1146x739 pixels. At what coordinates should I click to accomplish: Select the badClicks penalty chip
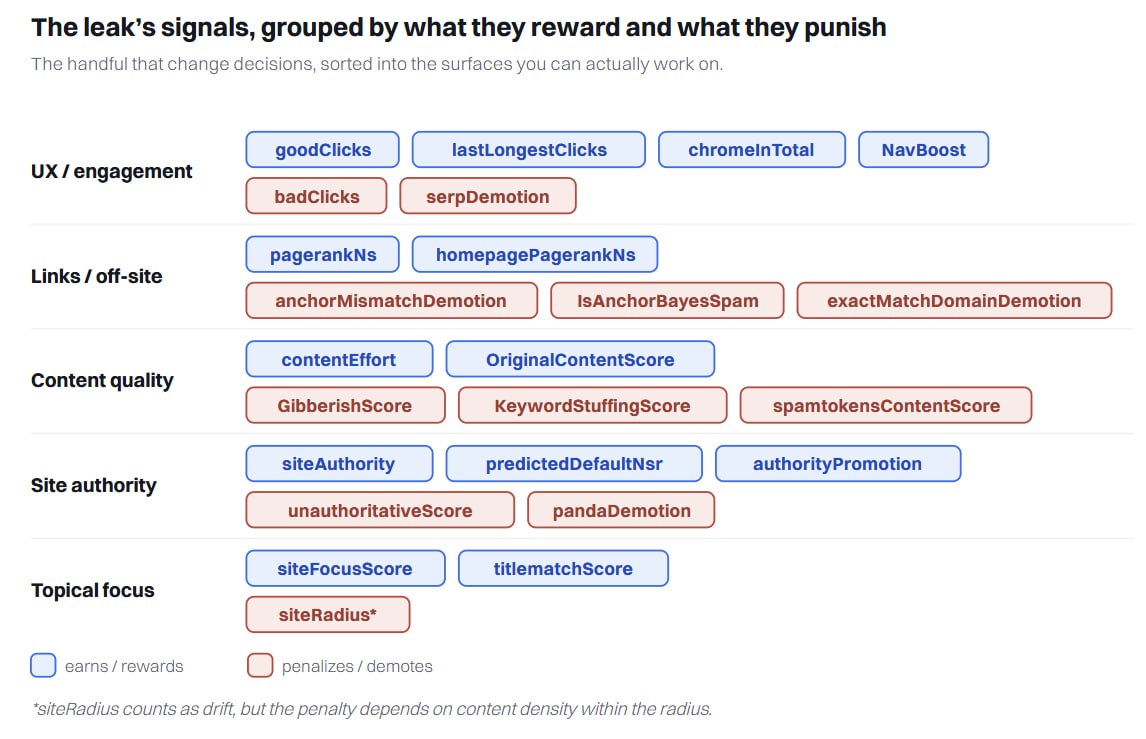point(316,196)
